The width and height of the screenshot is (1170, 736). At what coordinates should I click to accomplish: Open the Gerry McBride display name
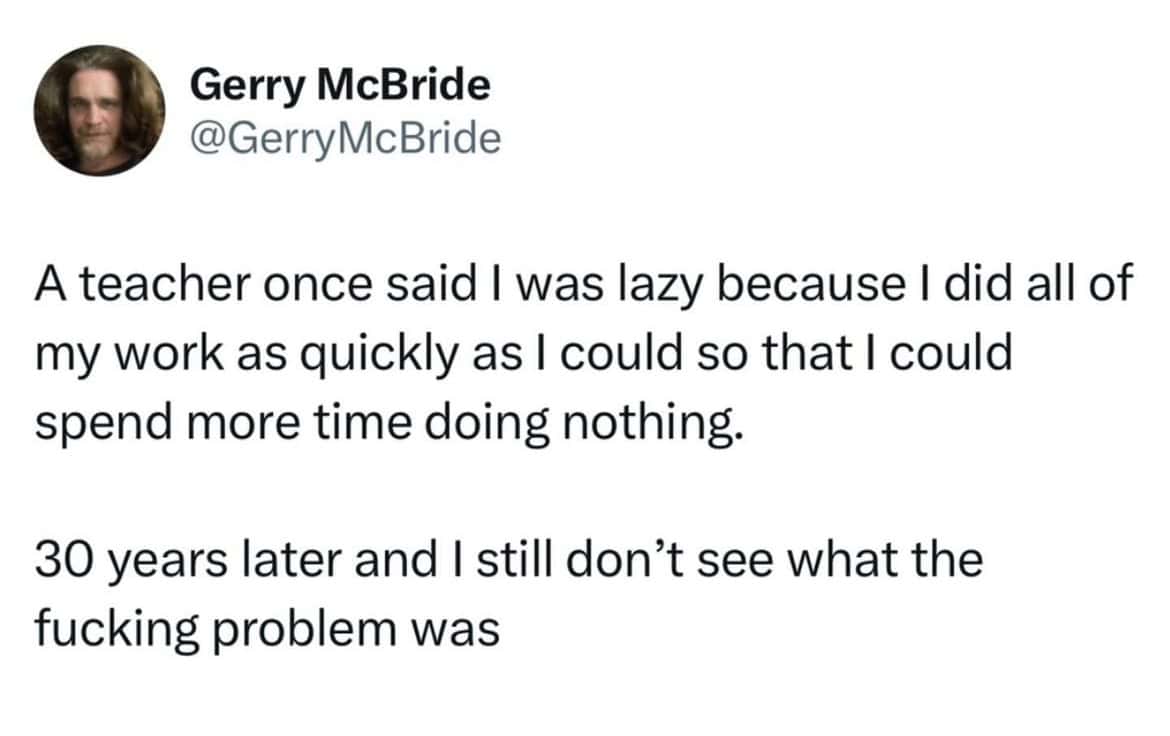click(340, 86)
